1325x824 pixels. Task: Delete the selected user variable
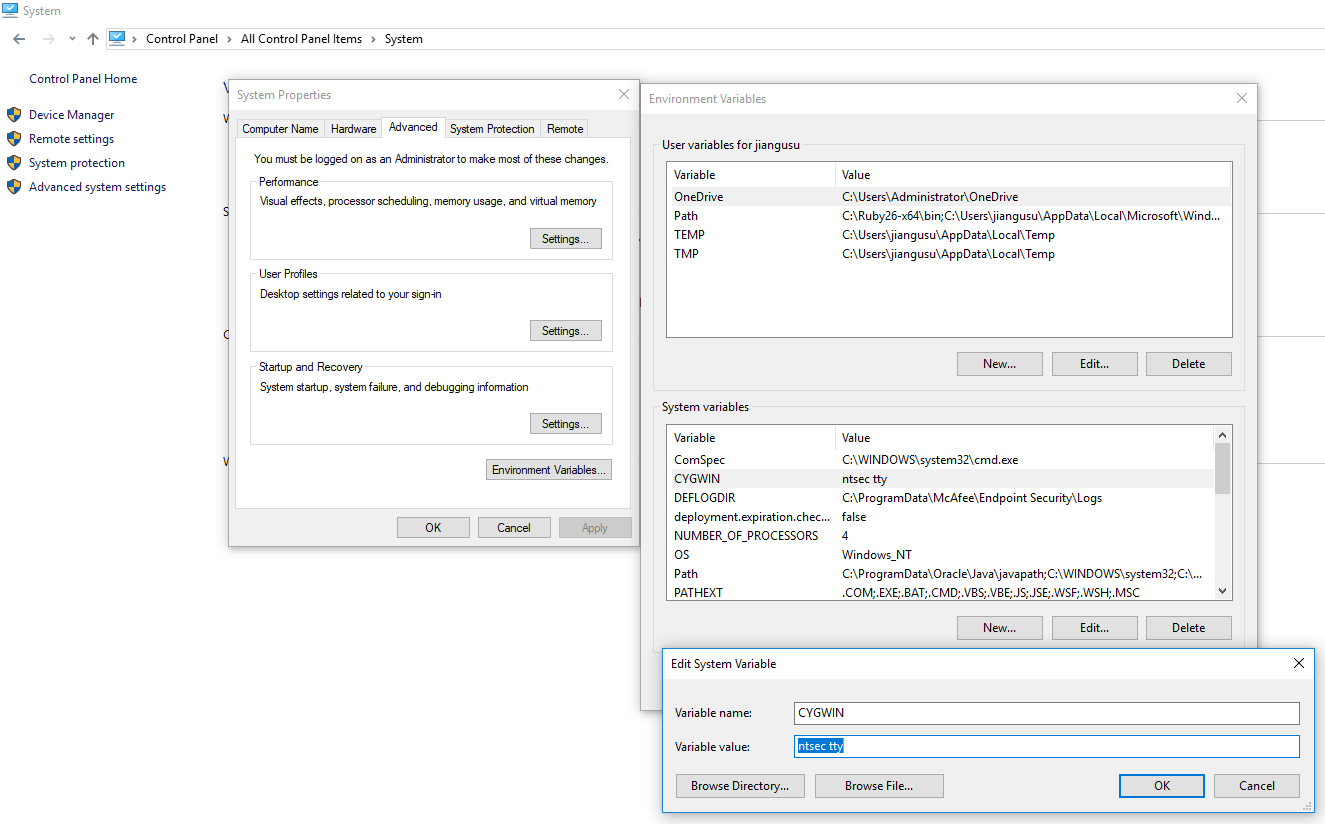point(1188,363)
